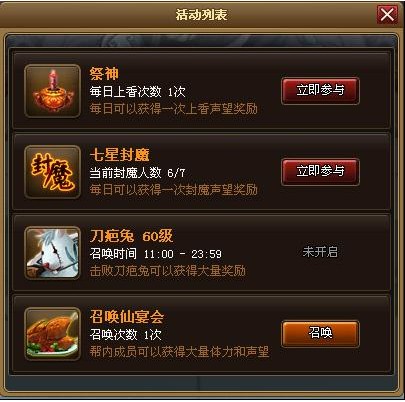405x402 pixels.
Task: Click the scarred rabbit 刀疤兔 portrait
Action: tap(53, 253)
